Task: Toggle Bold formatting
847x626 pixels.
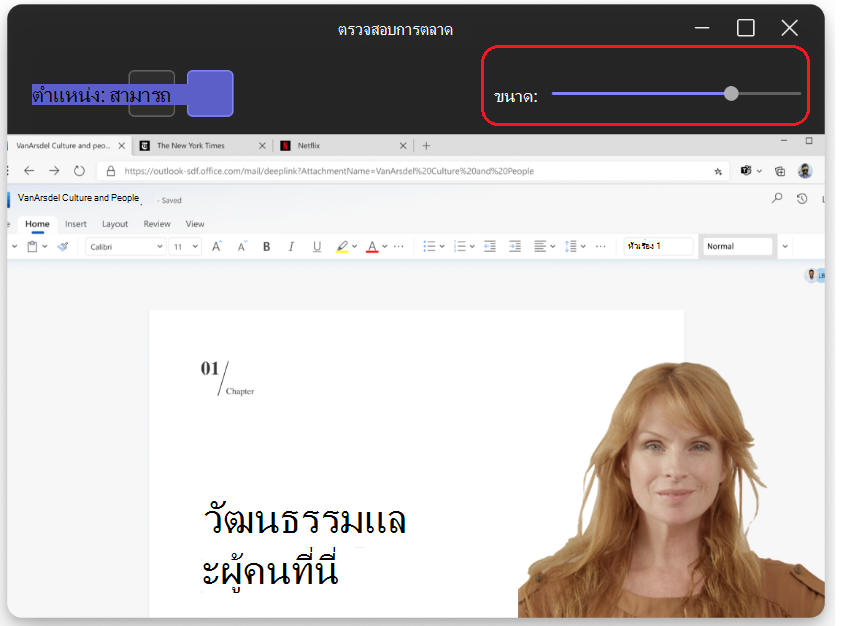Action: tap(266, 247)
